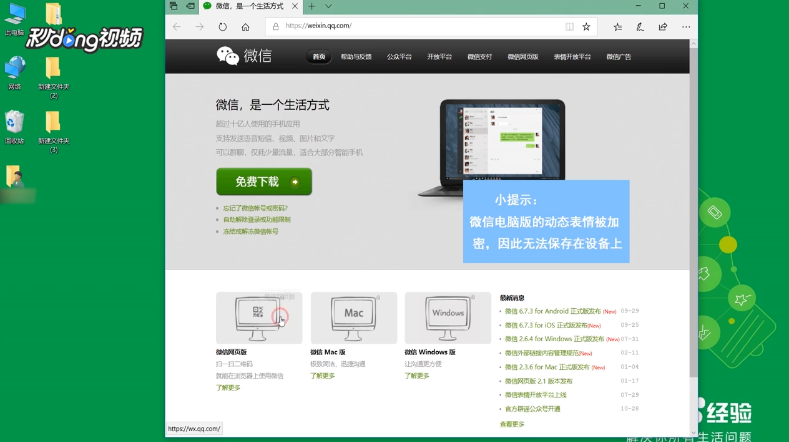This screenshot has width=789, height=442.
Task: Open browser Settings and more menu
Action: point(686,27)
